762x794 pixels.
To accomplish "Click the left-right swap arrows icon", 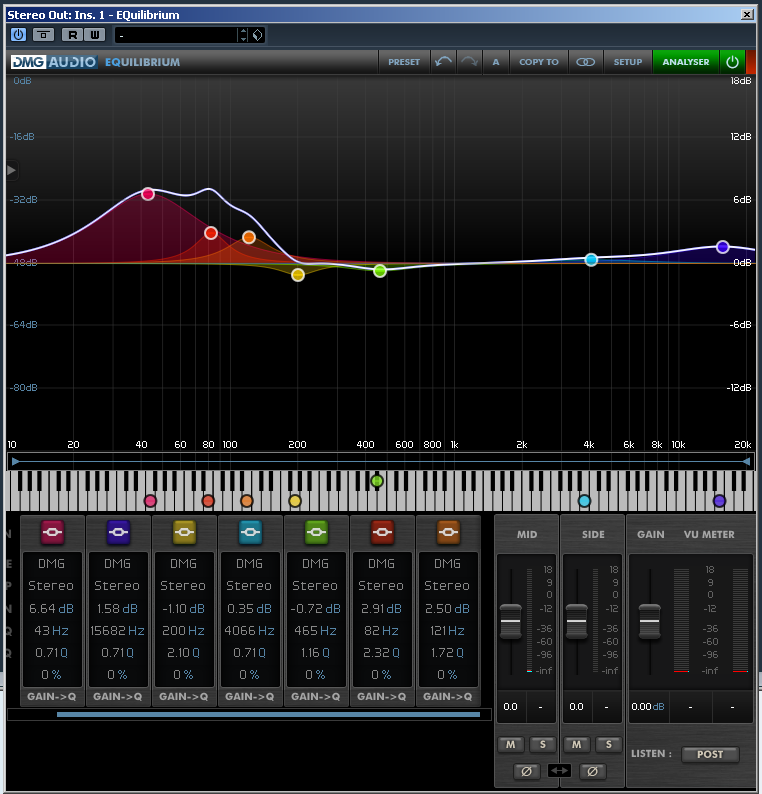I will click(x=560, y=771).
